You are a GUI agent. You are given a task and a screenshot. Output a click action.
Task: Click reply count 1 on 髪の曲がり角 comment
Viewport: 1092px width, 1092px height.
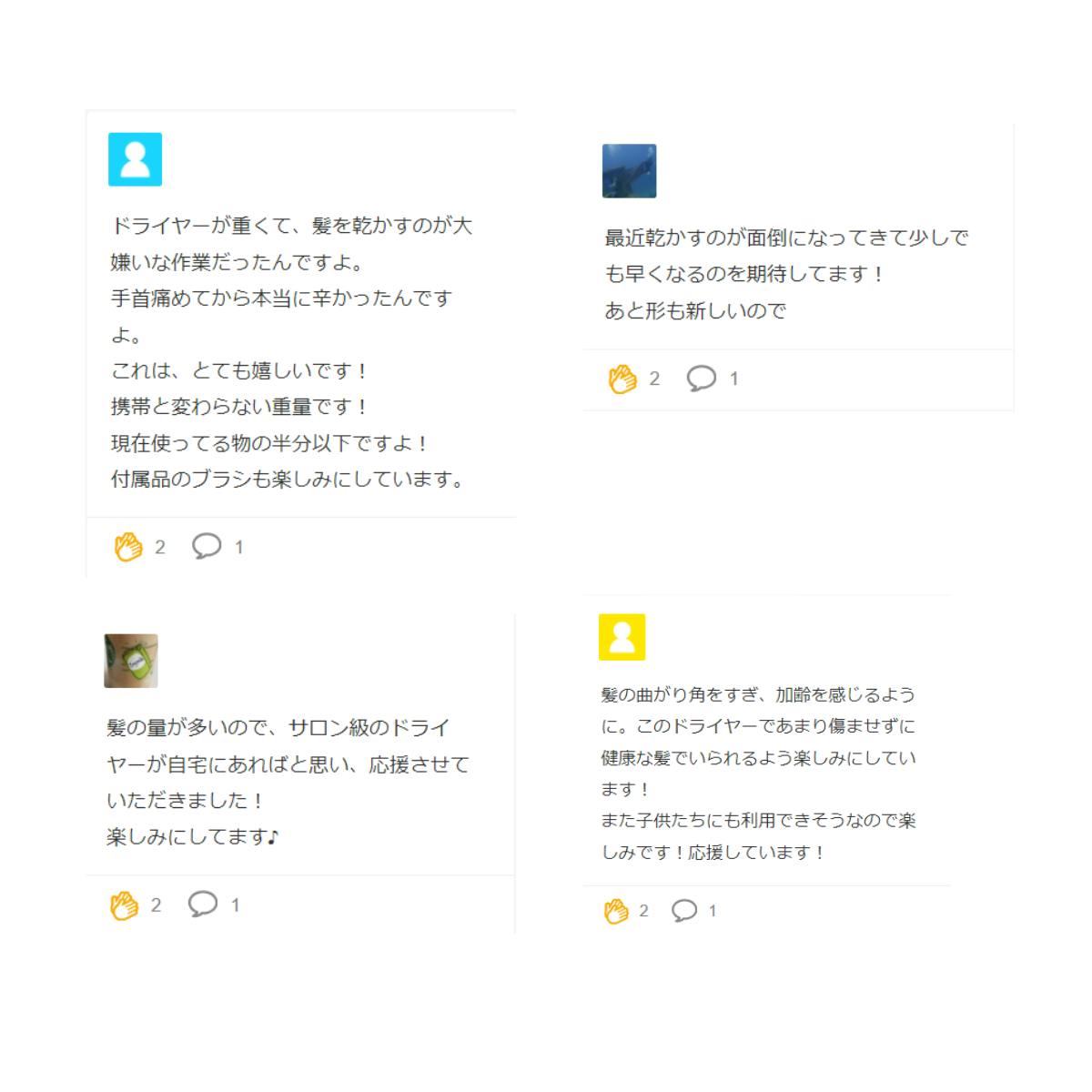pyautogui.click(x=713, y=911)
